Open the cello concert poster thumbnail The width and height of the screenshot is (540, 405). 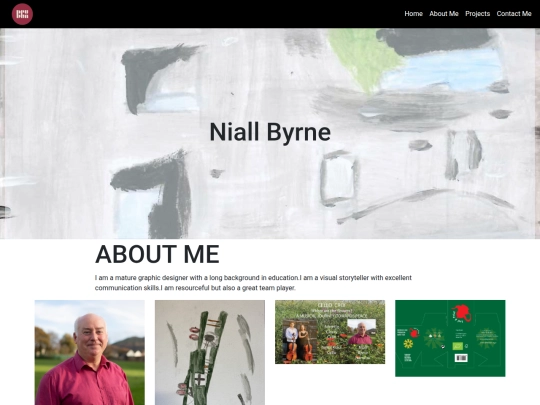[x=330, y=332]
